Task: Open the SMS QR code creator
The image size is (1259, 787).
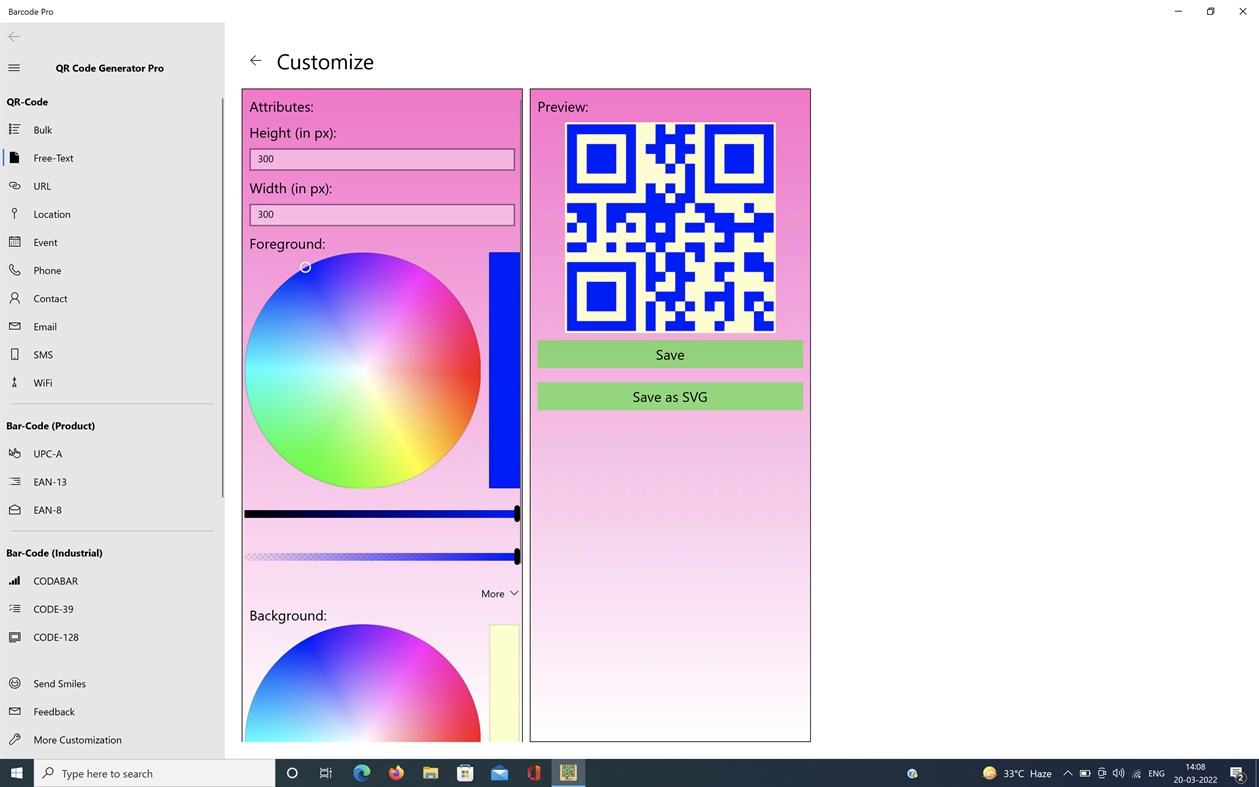Action: tap(43, 354)
